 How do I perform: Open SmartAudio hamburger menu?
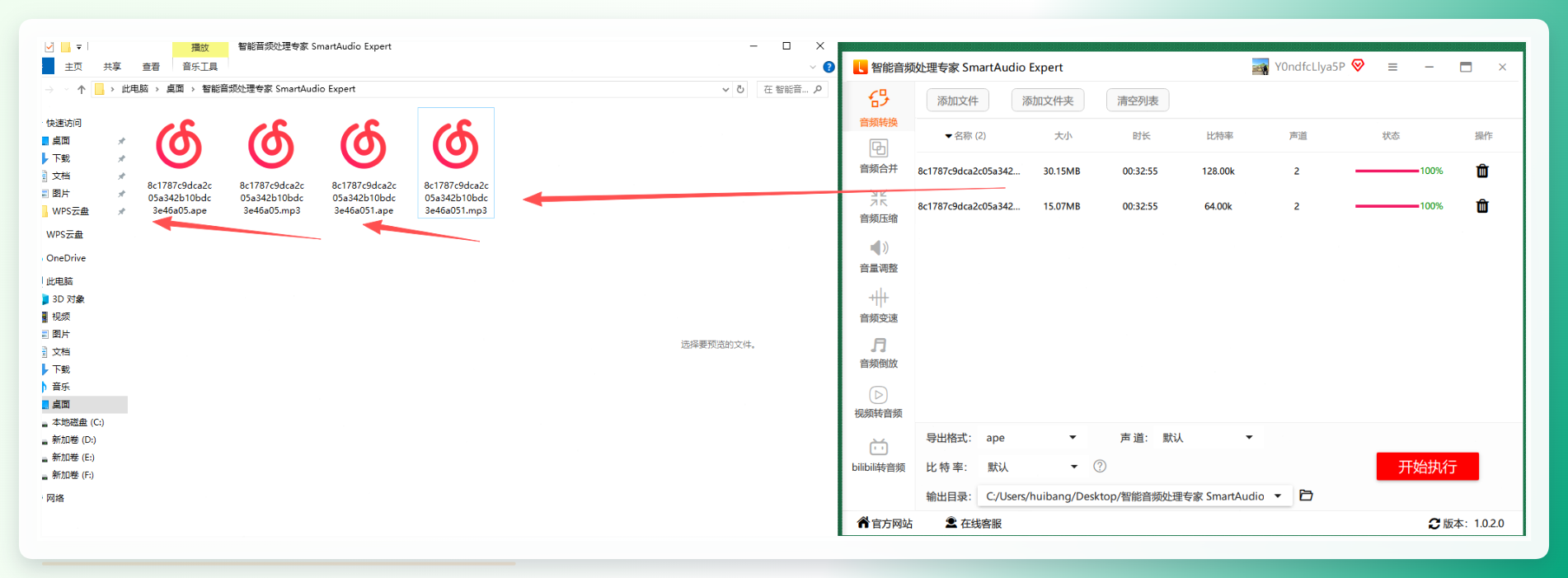click(1392, 68)
